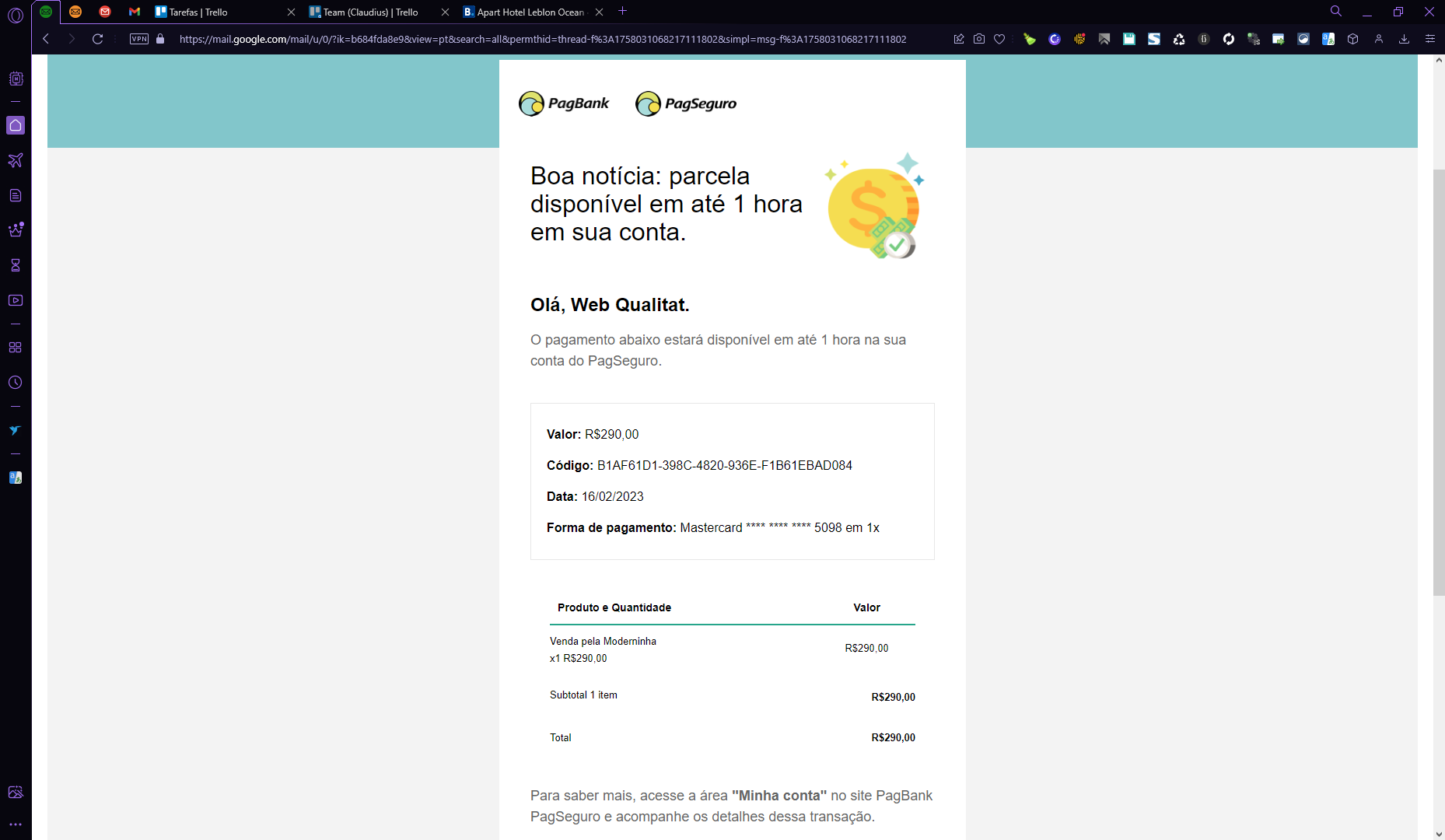Reload the current page
Image resolution: width=1445 pixels, height=840 pixels.
98,39
